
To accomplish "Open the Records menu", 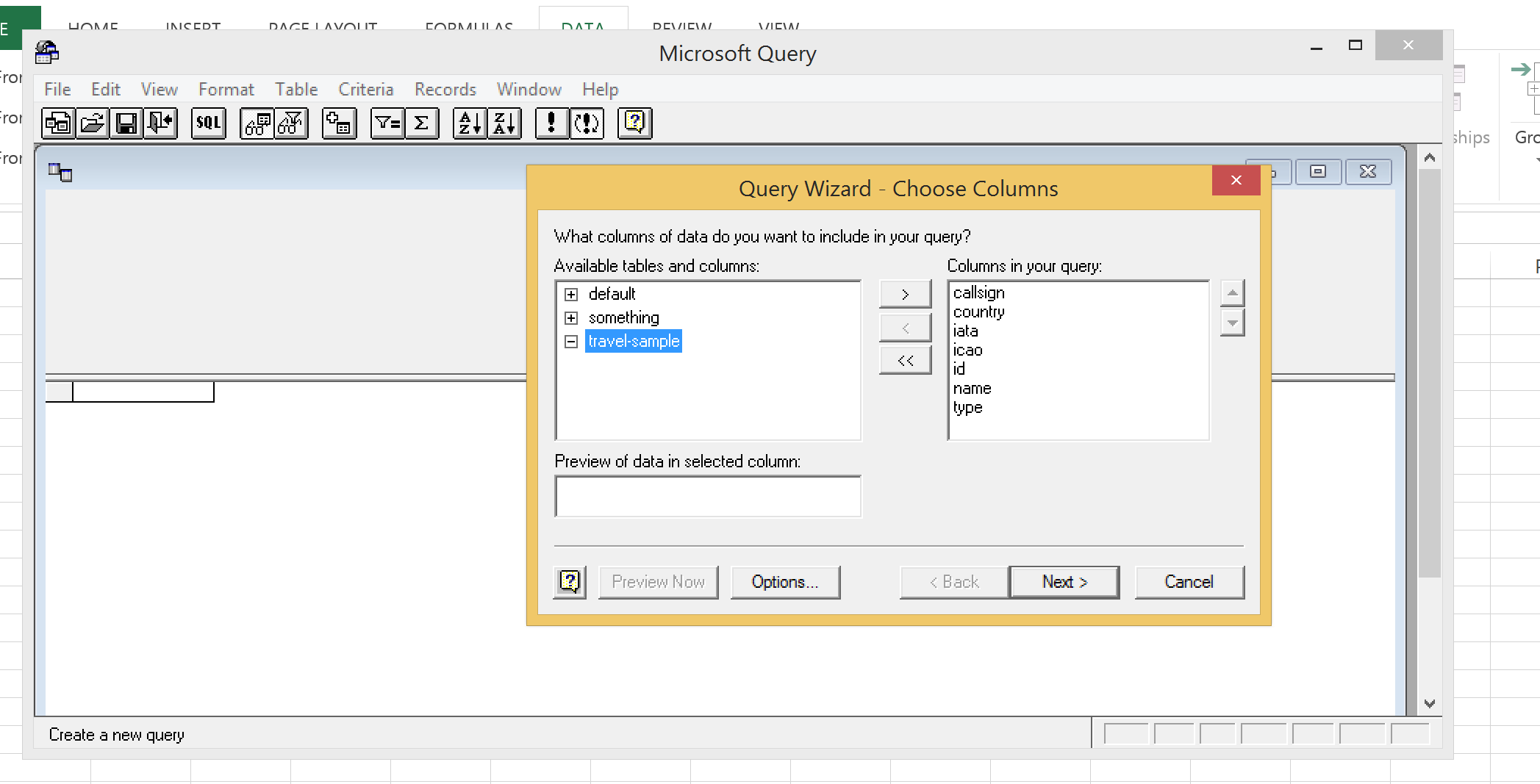I will pyautogui.click(x=445, y=90).
